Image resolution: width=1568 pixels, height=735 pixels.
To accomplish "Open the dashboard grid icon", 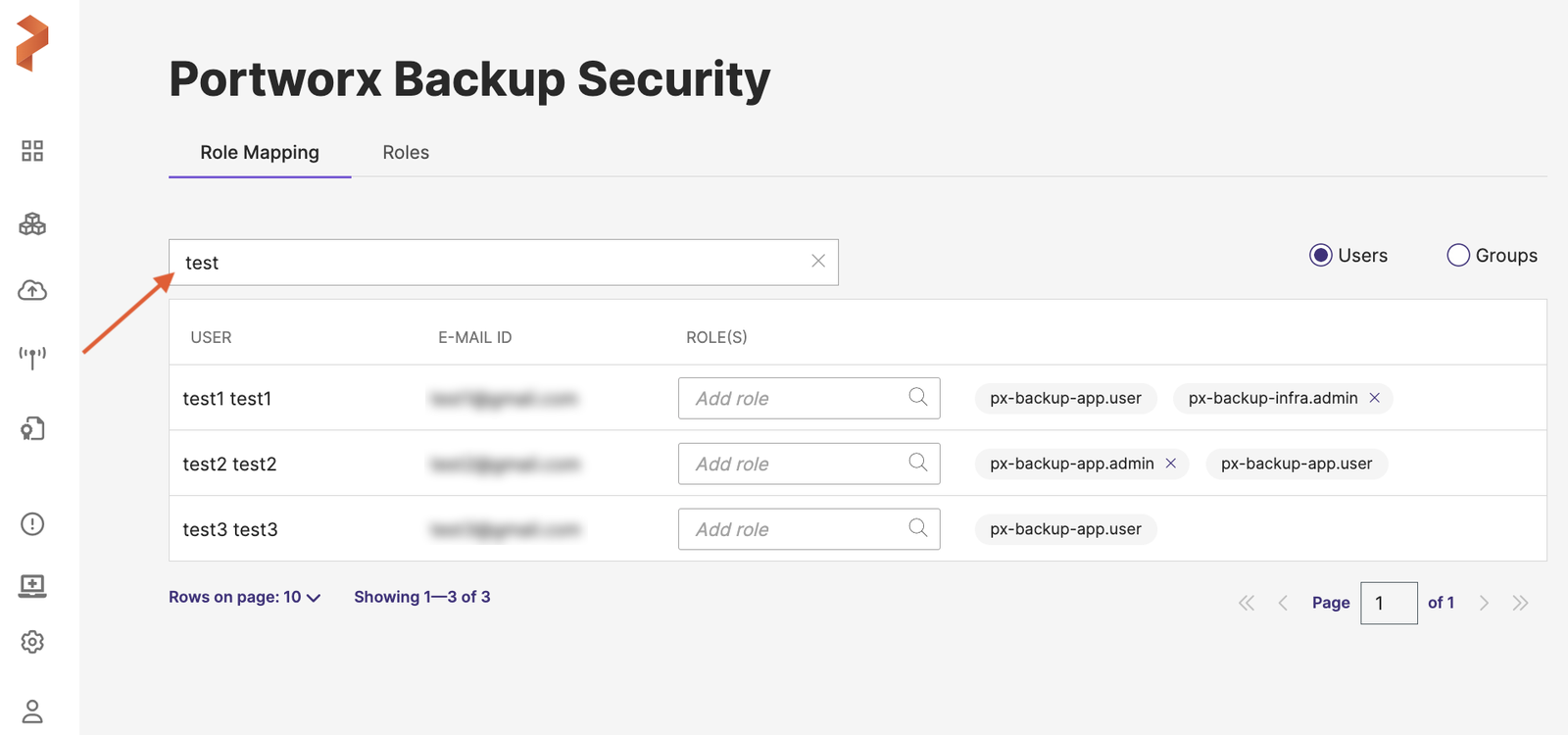I will 32,151.
